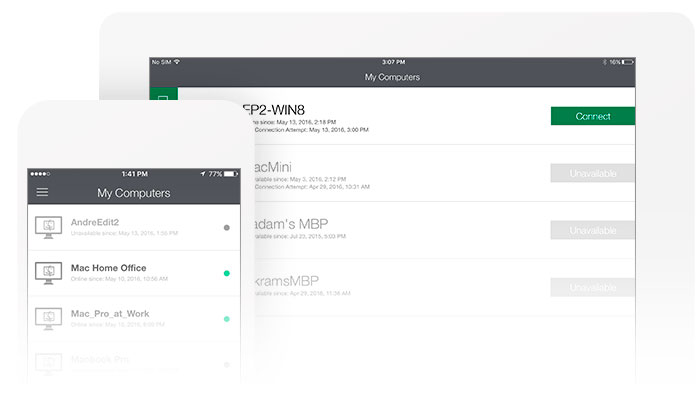This screenshot has height=400, width=700.
Task: Click the green online dot for Mac Home Office
Action: tap(227, 273)
